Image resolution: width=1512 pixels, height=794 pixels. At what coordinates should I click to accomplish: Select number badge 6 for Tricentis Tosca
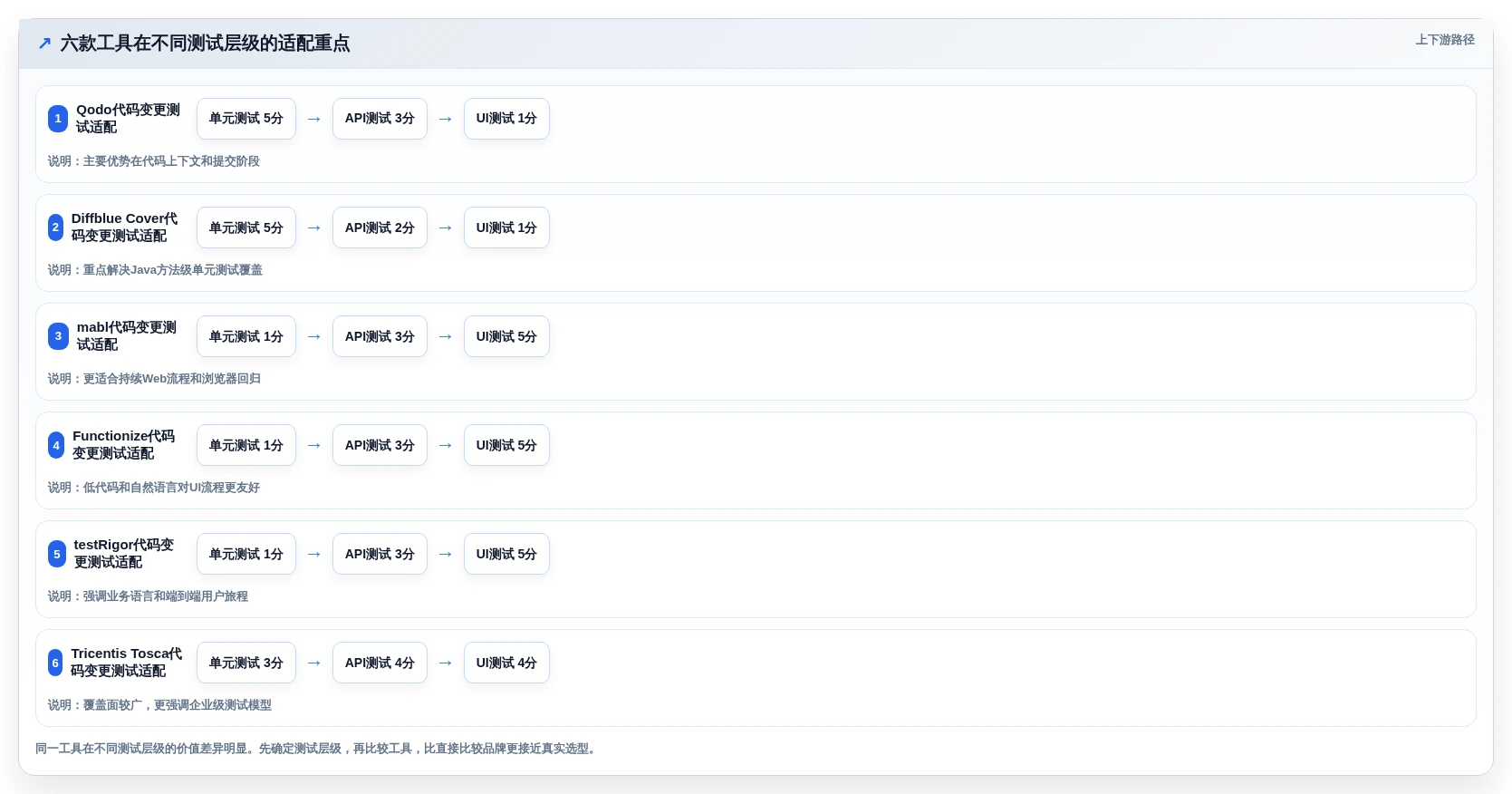tap(55, 663)
